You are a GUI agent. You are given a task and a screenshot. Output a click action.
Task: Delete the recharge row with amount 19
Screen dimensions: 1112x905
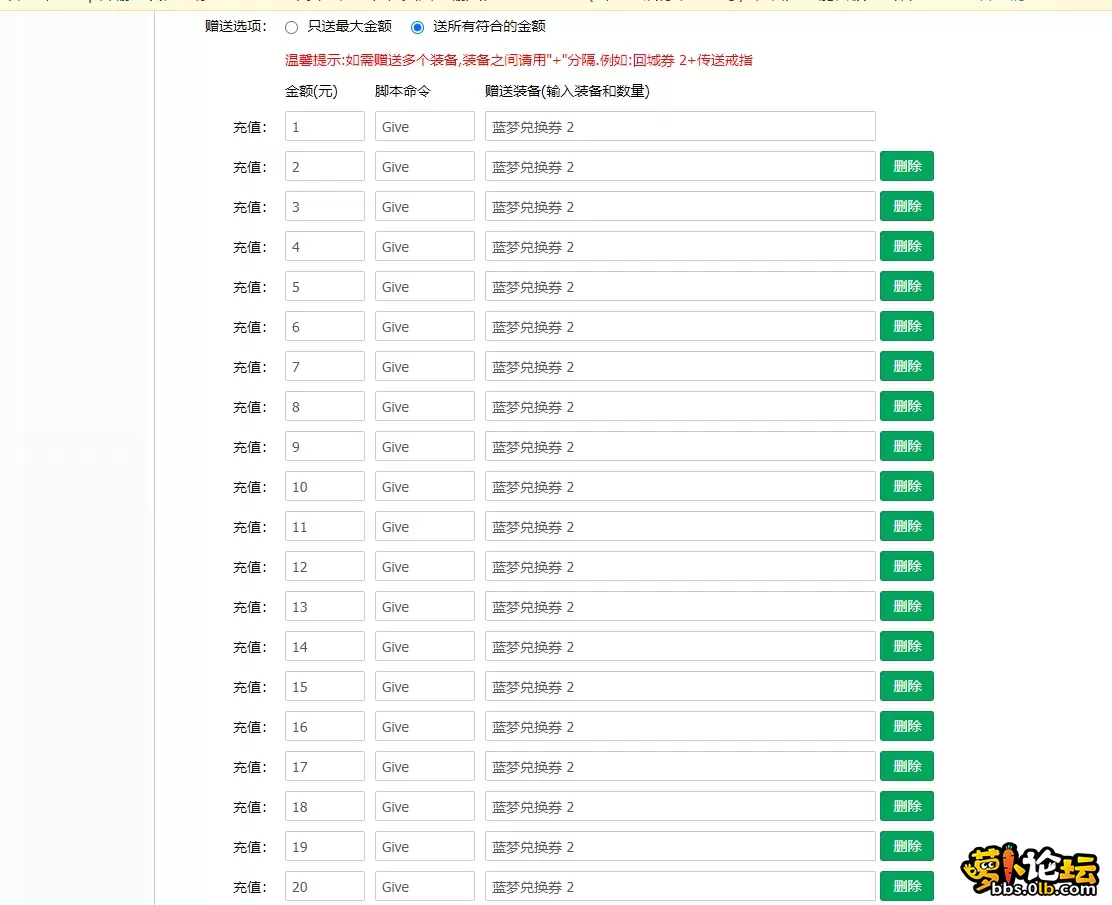pyautogui.click(x=906, y=846)
